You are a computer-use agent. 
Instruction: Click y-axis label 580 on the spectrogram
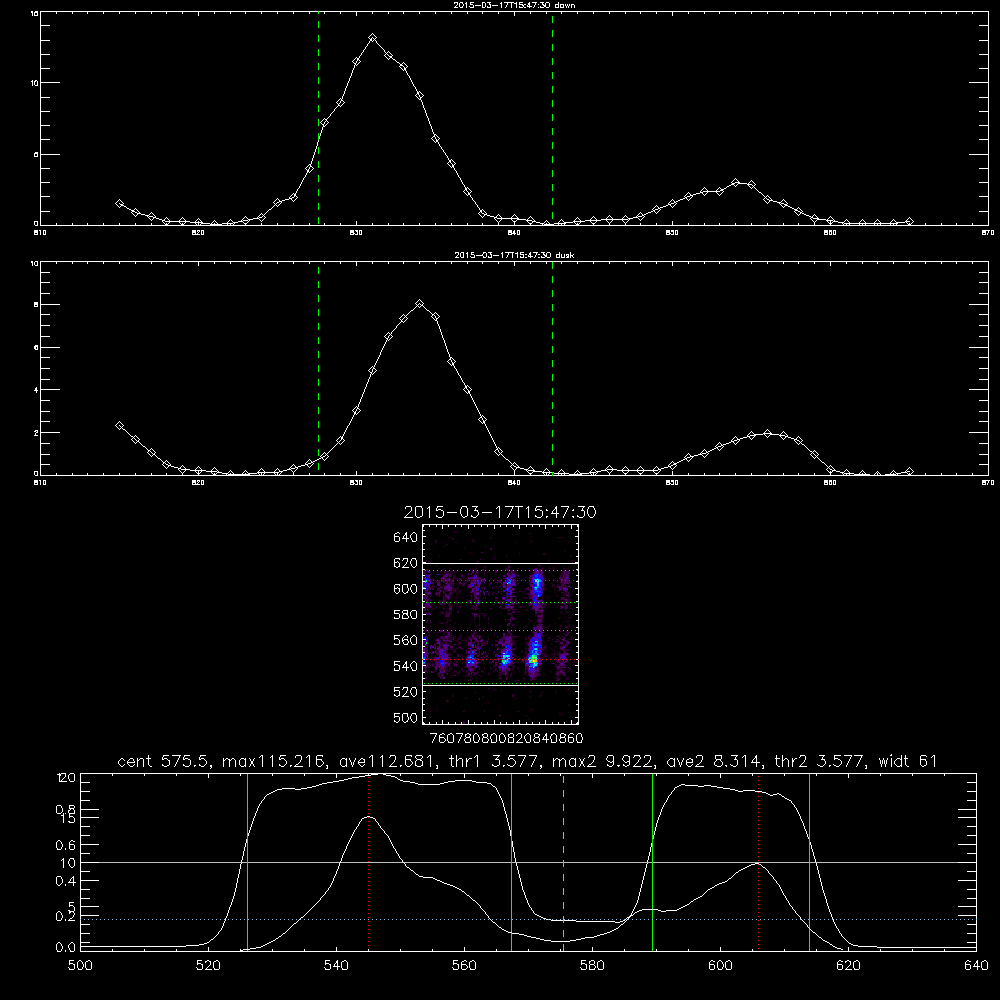coord(406,615)
